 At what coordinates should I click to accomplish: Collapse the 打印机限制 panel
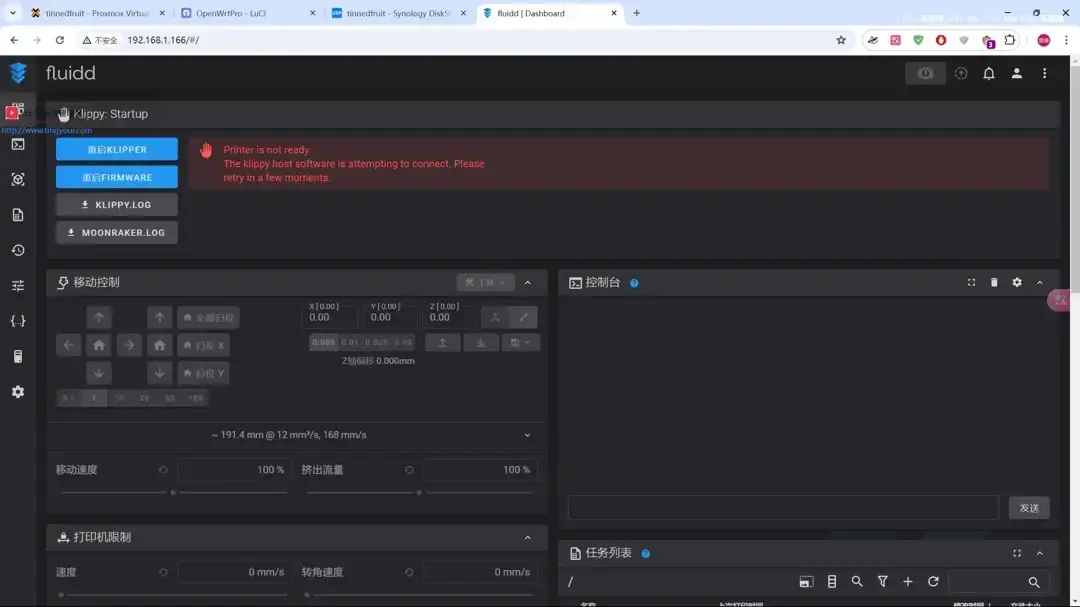pos(528,537)
